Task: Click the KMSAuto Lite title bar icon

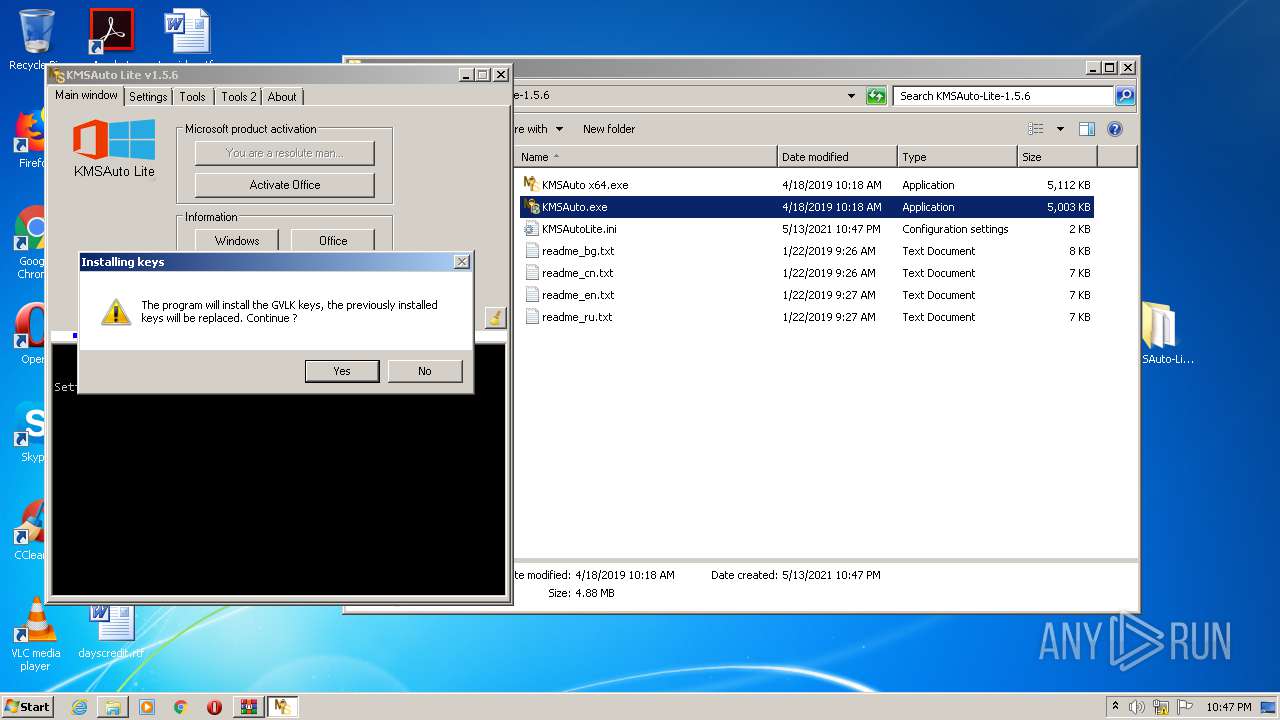Action: click(x=58, y=75)
